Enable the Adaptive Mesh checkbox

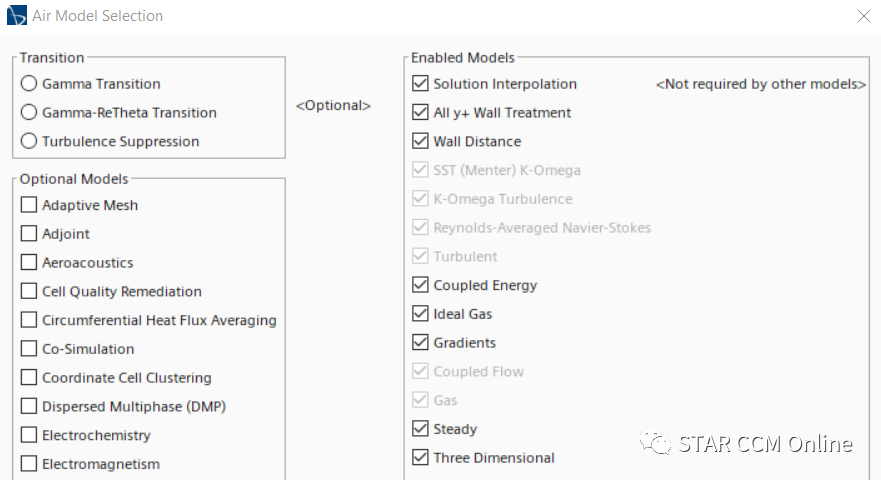[x=29, y=206]
